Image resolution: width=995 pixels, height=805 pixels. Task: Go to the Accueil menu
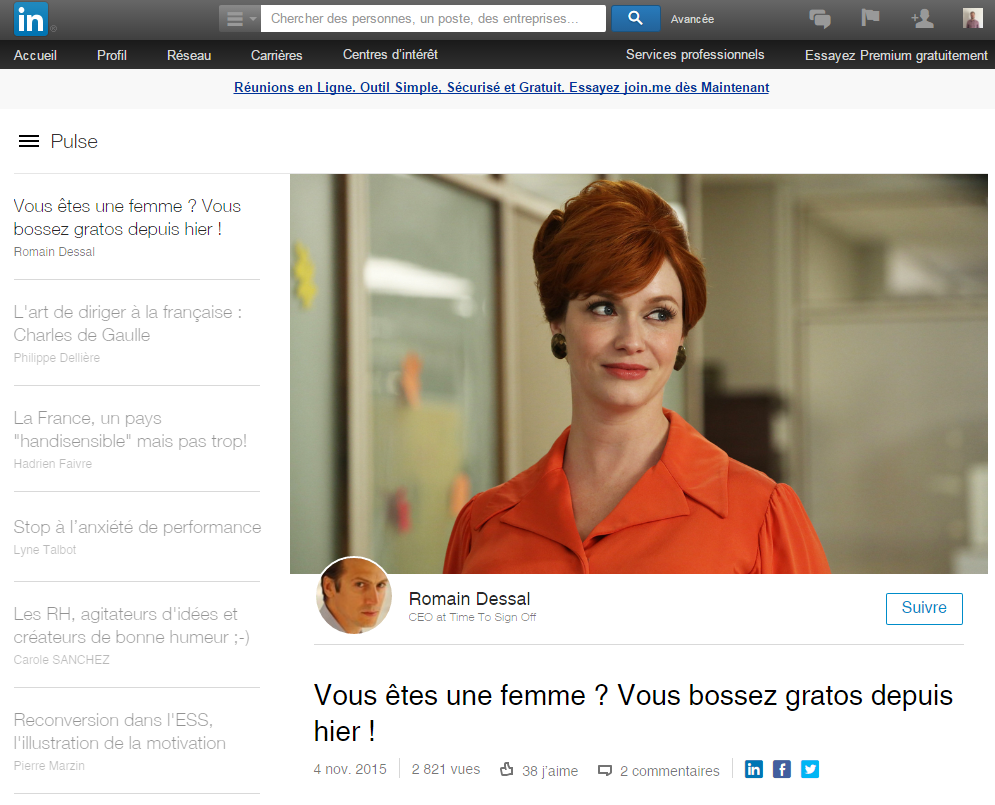(36, 55)
